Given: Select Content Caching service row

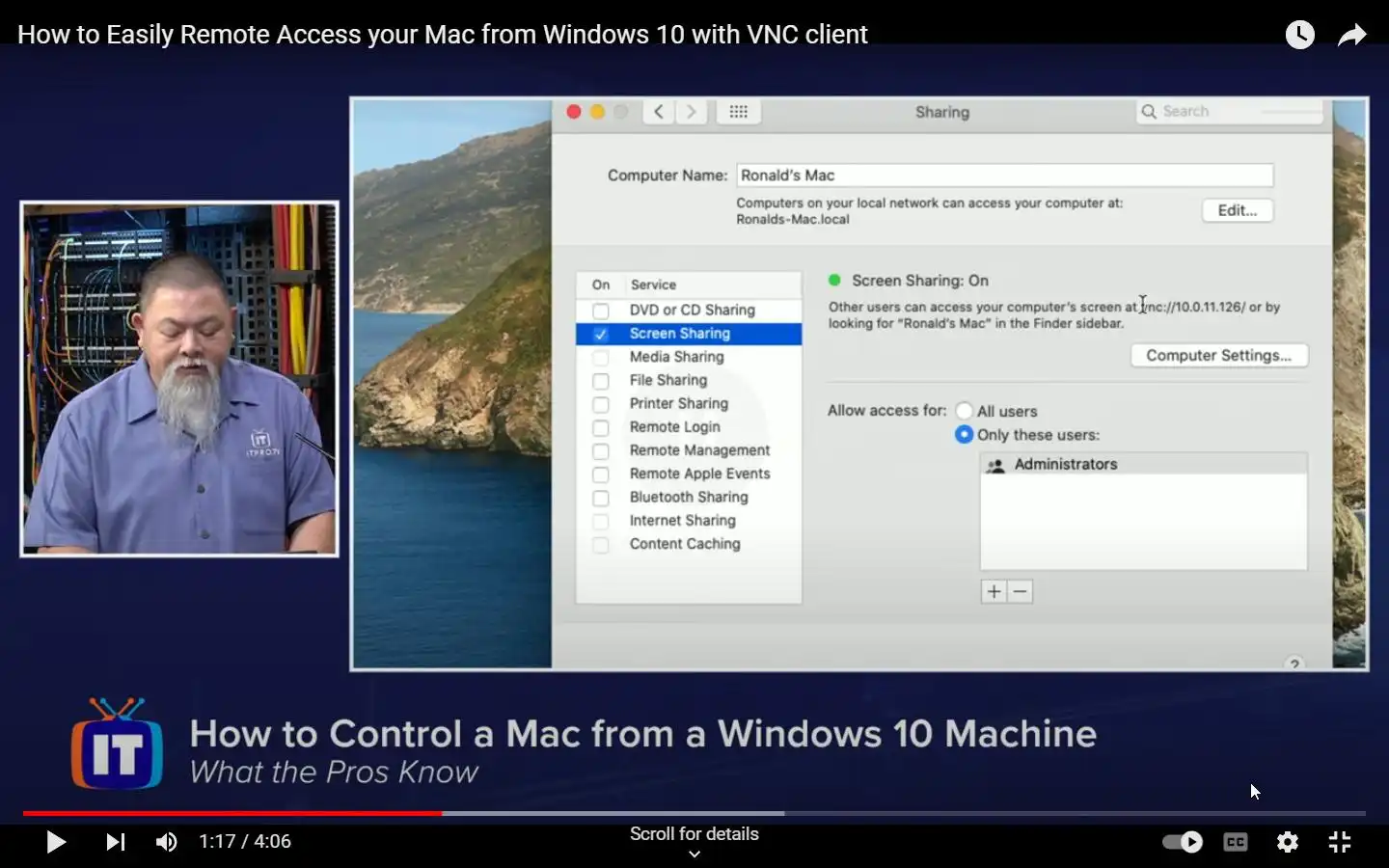Looking at the screenshot, I should tap(689, 544).
